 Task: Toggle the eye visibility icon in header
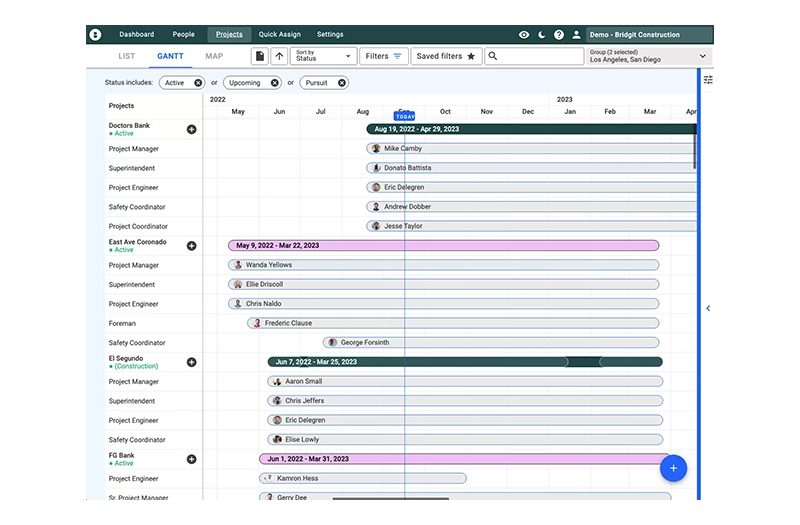coord(524,35)
